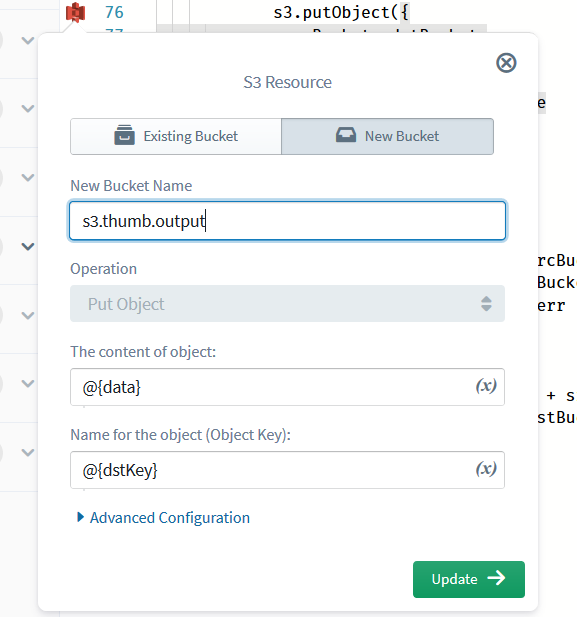Viewport: 577px width, 617px height.
Task: Click the New Bucket Name text field
Action: 287,221
